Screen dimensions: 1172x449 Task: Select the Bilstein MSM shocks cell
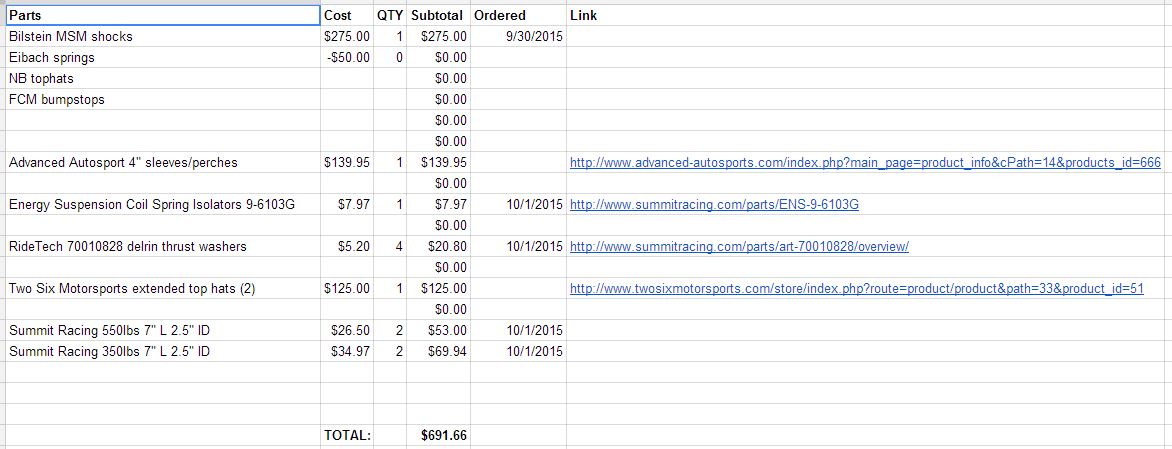click(162, 36)
